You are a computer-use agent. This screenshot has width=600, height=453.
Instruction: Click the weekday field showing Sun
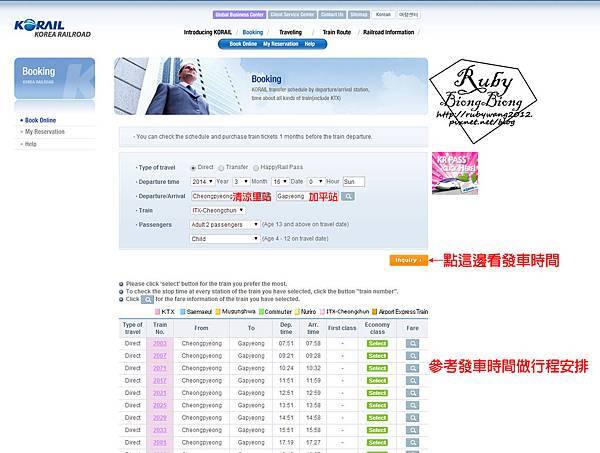[x=354, y=181]
